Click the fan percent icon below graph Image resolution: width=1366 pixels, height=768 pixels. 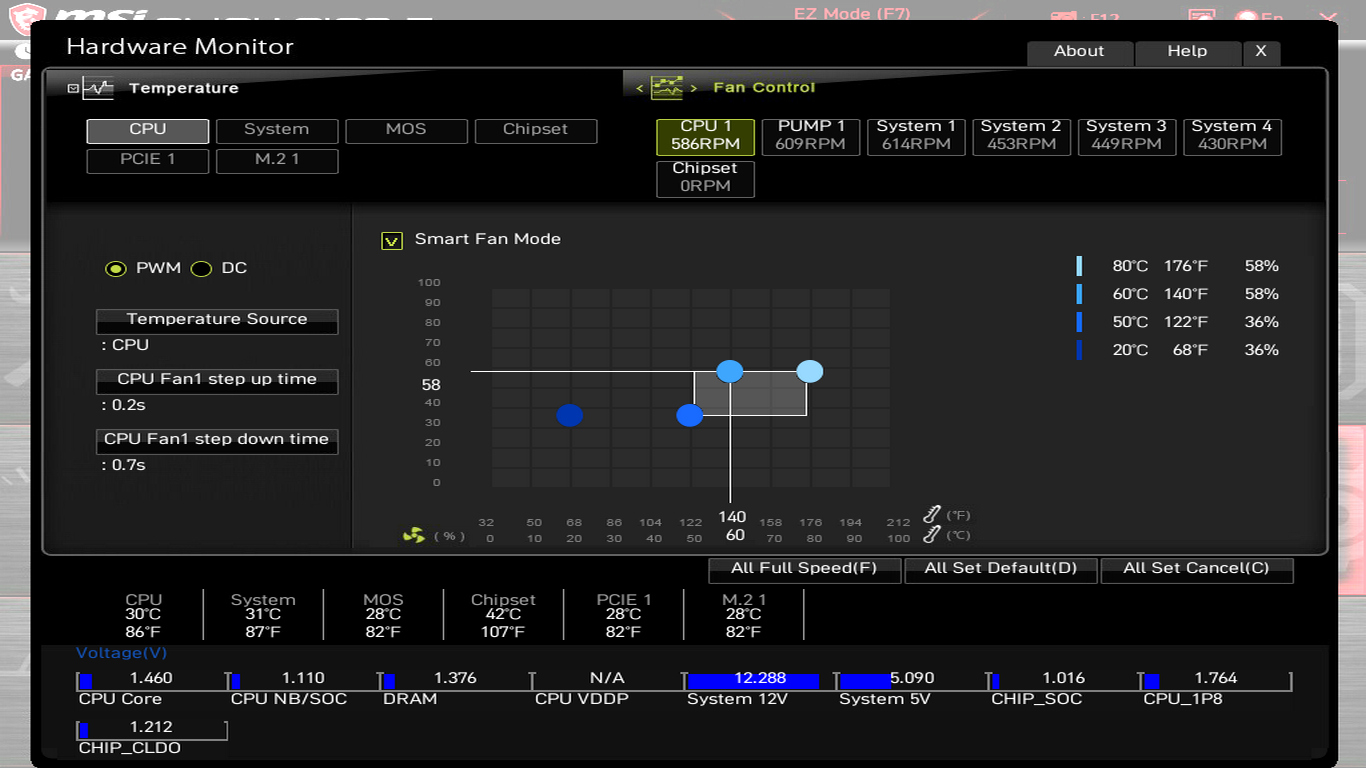pos(414,536)
